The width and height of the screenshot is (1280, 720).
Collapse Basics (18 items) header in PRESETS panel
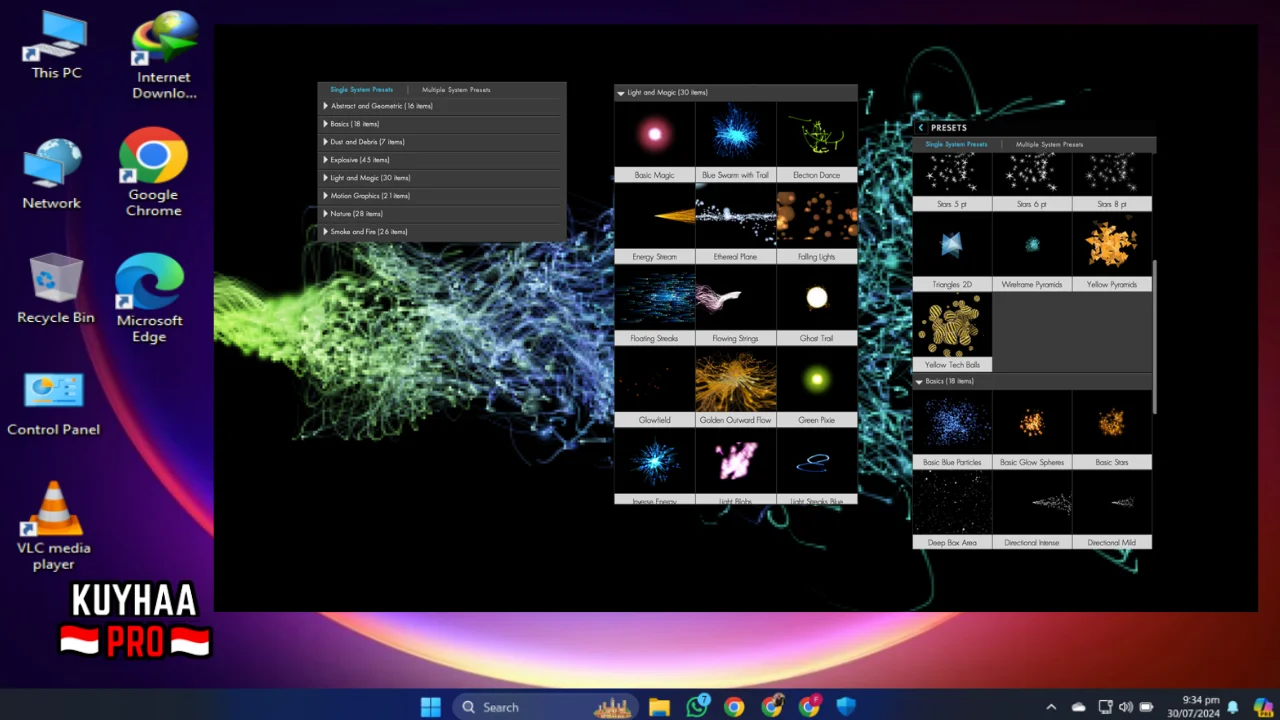click(x=1032, y=381)
